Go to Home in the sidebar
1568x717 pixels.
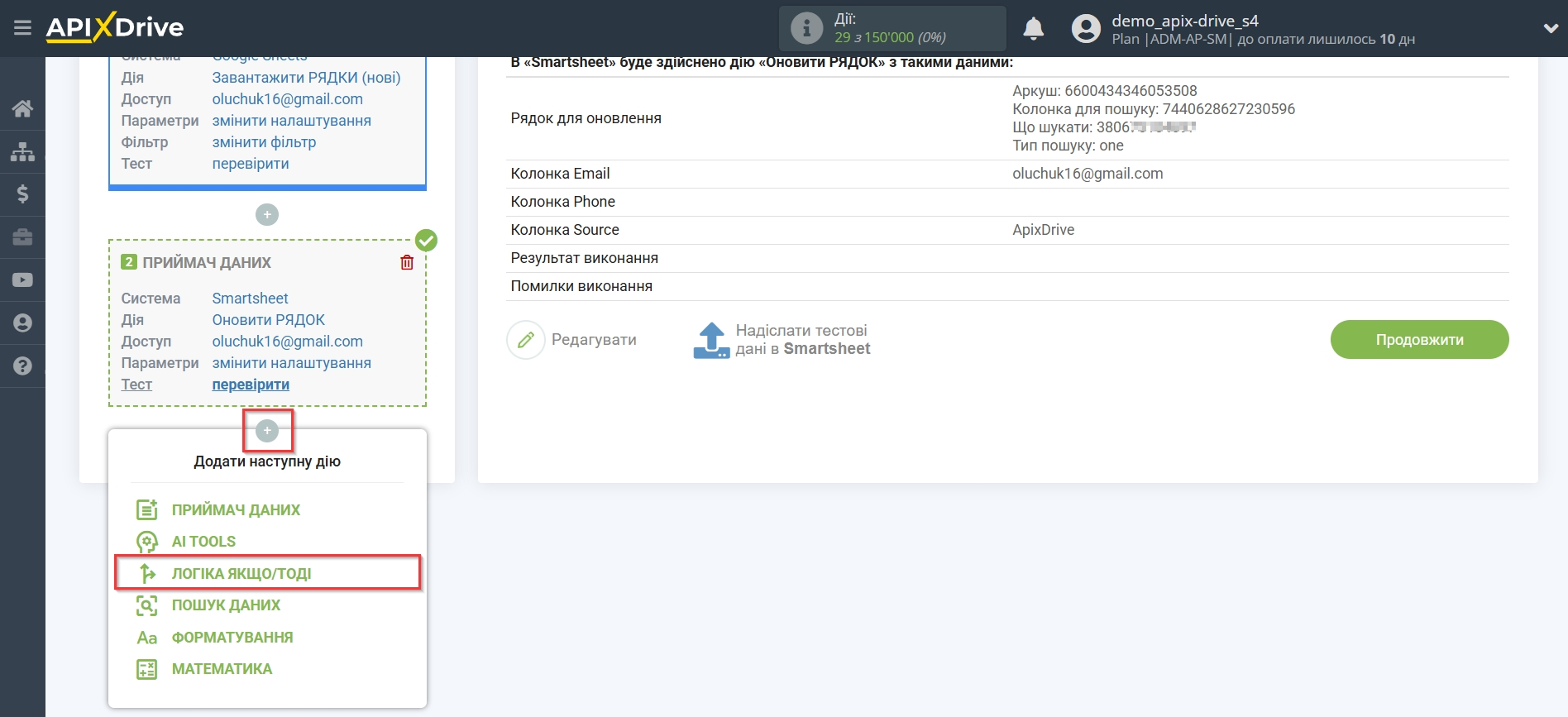[22, 108]
